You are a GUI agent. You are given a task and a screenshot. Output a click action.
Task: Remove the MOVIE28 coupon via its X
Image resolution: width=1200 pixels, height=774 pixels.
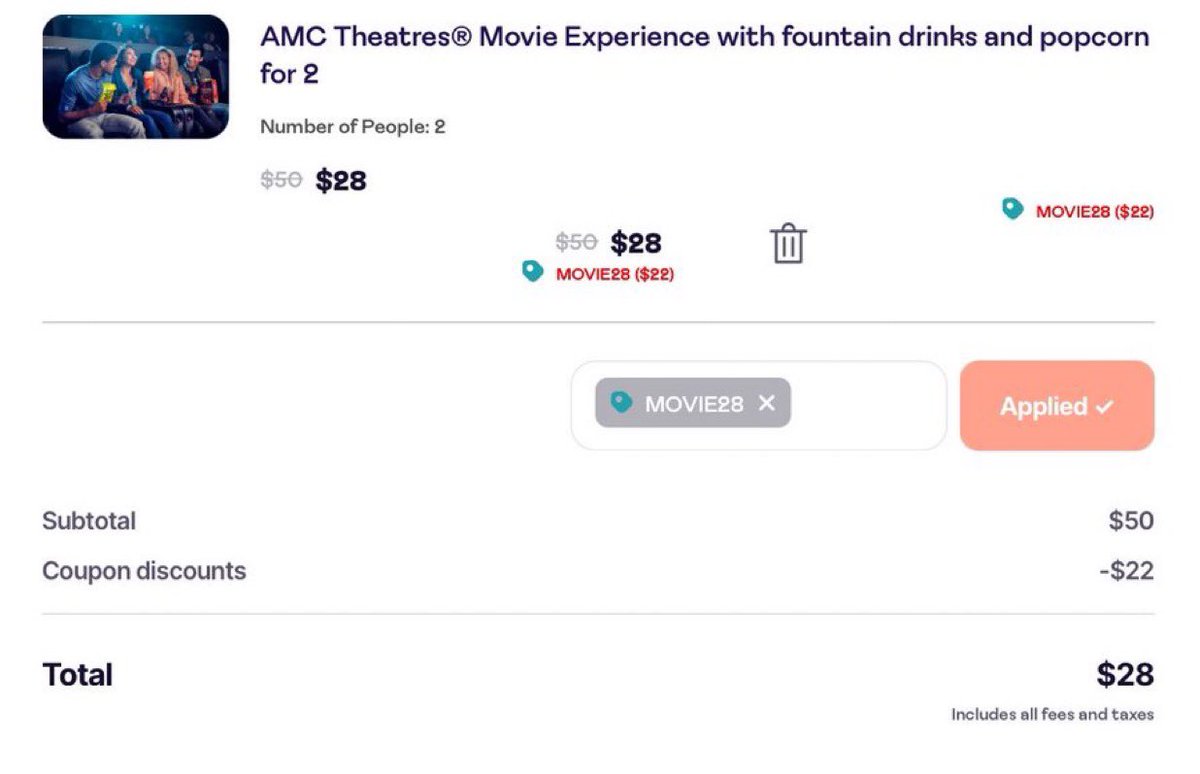click(766, 403)
